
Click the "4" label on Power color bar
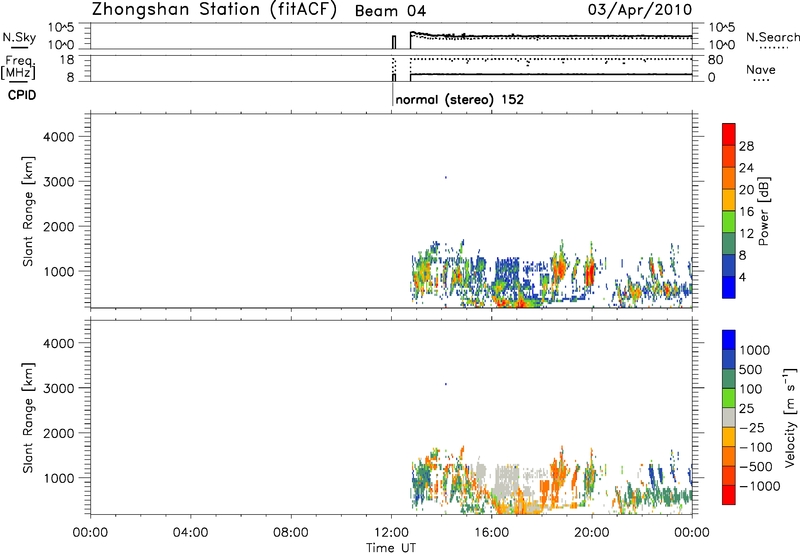tap(742, 278)
